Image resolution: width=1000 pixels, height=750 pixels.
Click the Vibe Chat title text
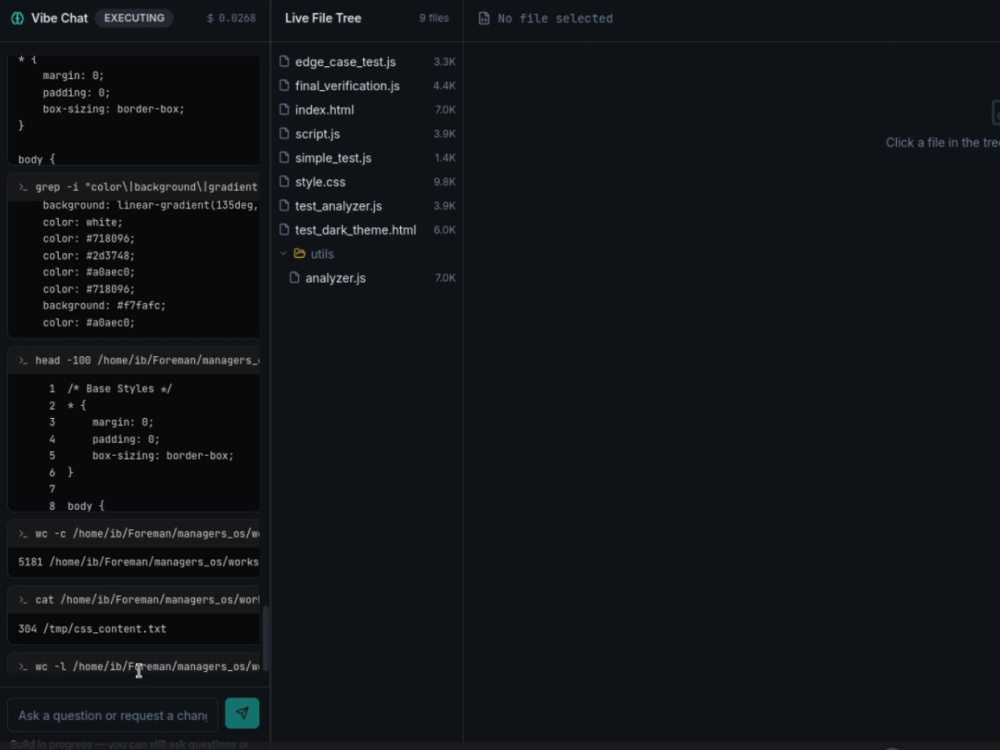pos(59,18)
